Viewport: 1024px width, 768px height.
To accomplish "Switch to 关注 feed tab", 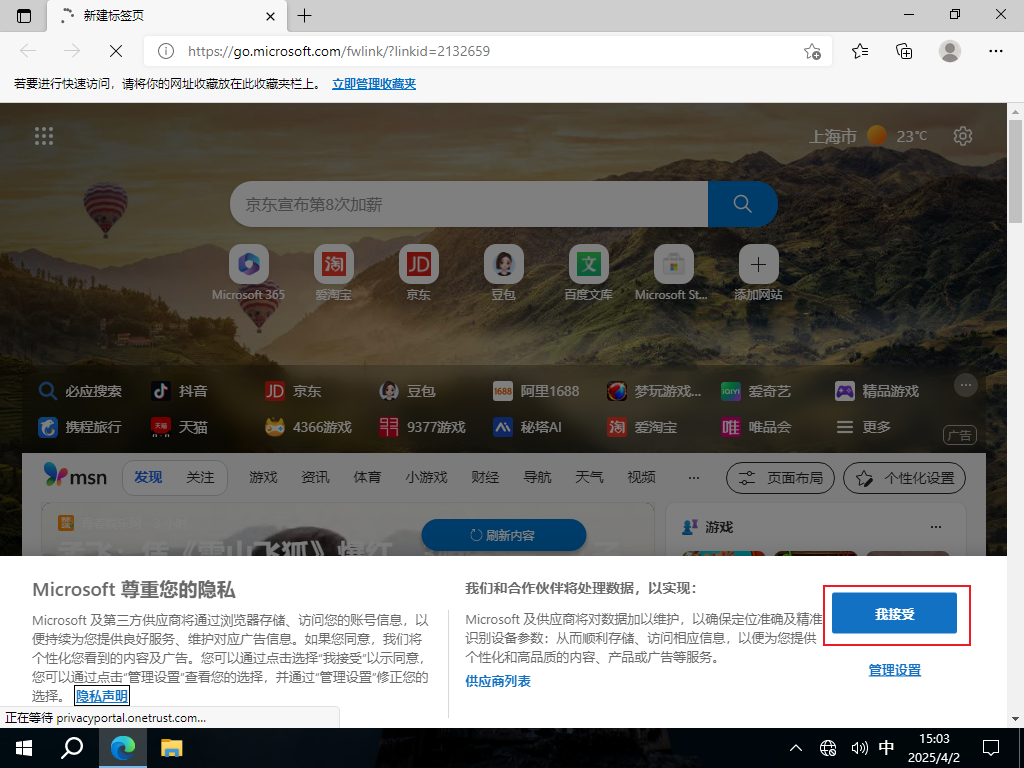I will [200, 477].
